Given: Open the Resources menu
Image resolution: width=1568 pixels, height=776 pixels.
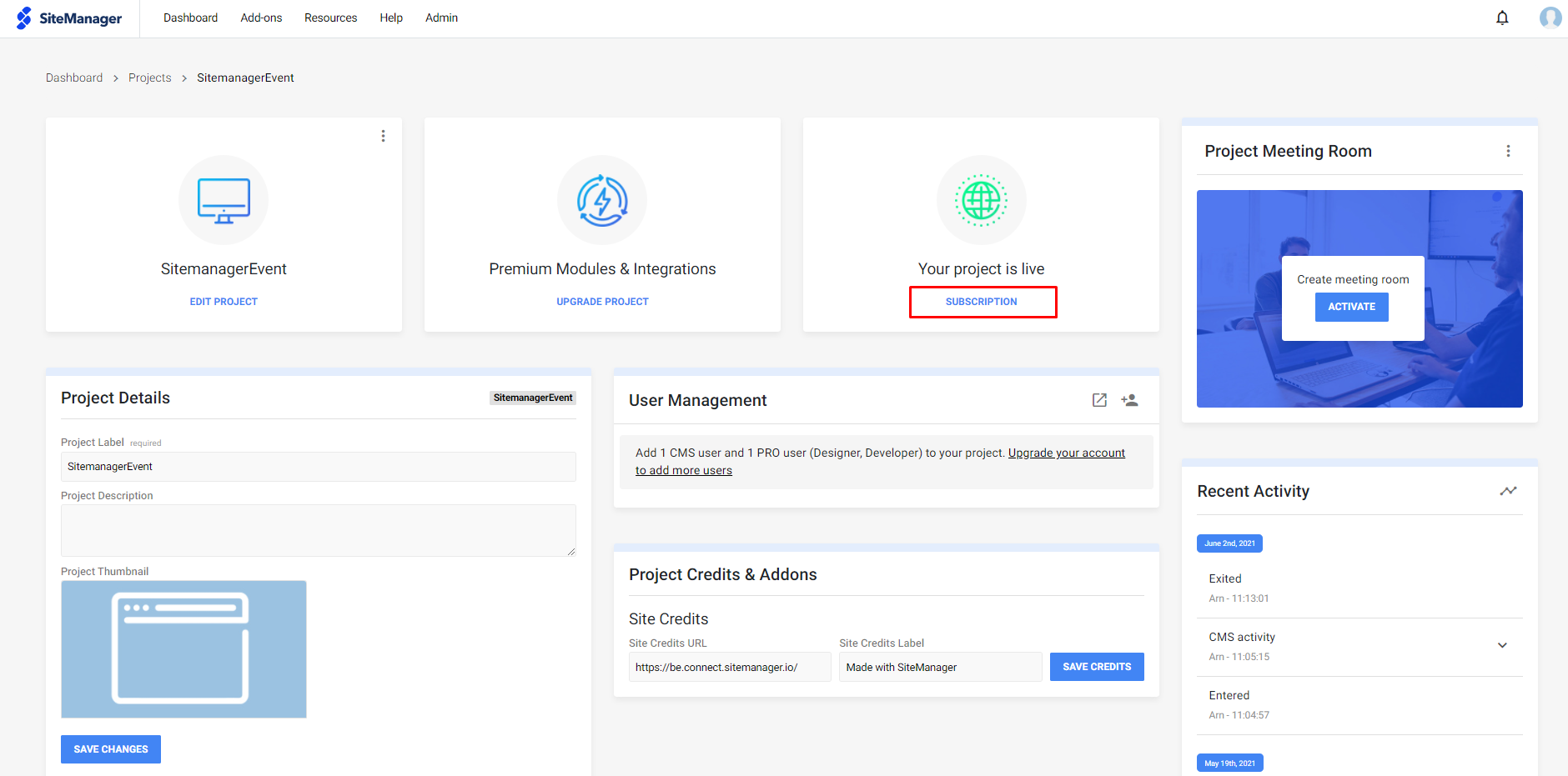Looking at the screenshot, I should [330, 18].
